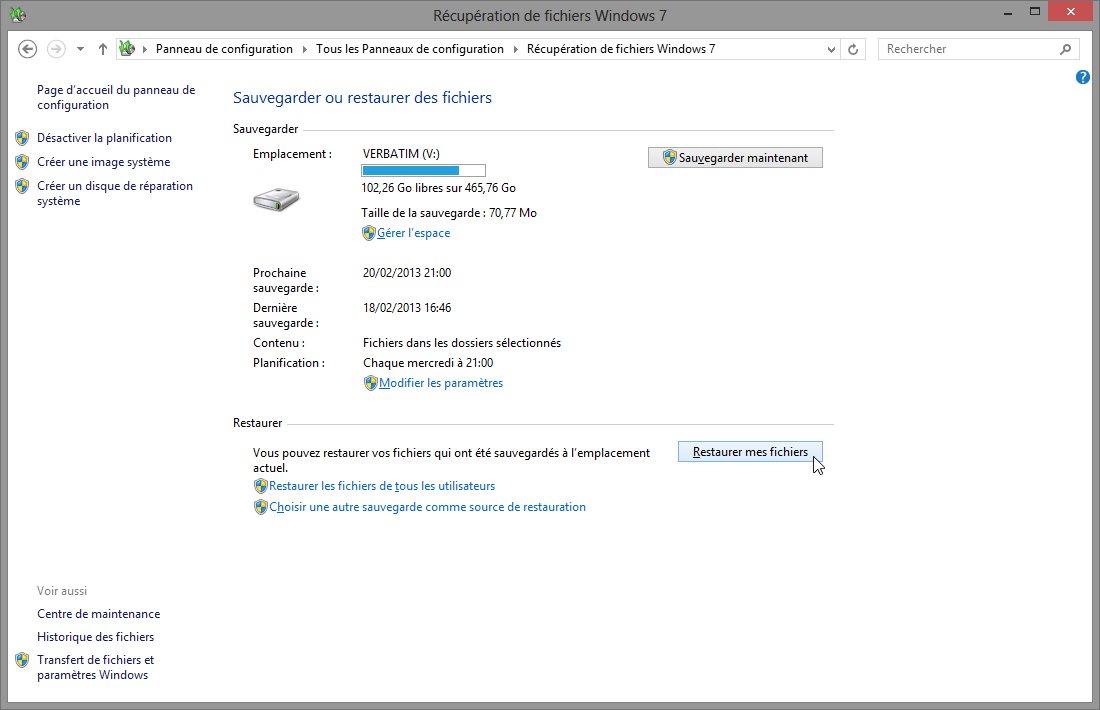Click the disk space usage bar
The height and width of the screenshot is (710, 1100).
423,170
